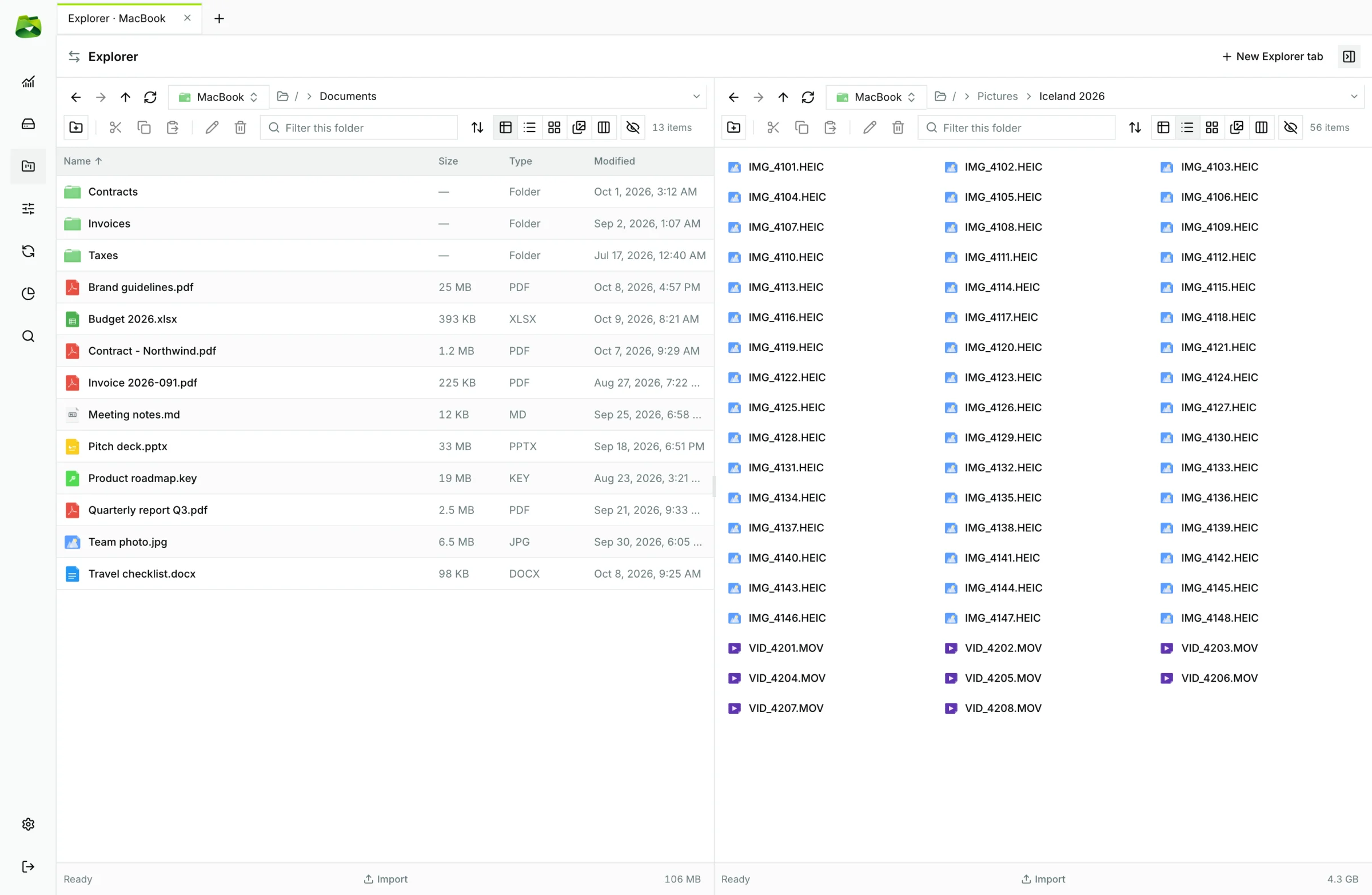1372x895 pixels.
Task: Click delete trash icon in left pane
Action: click(241, 128)
